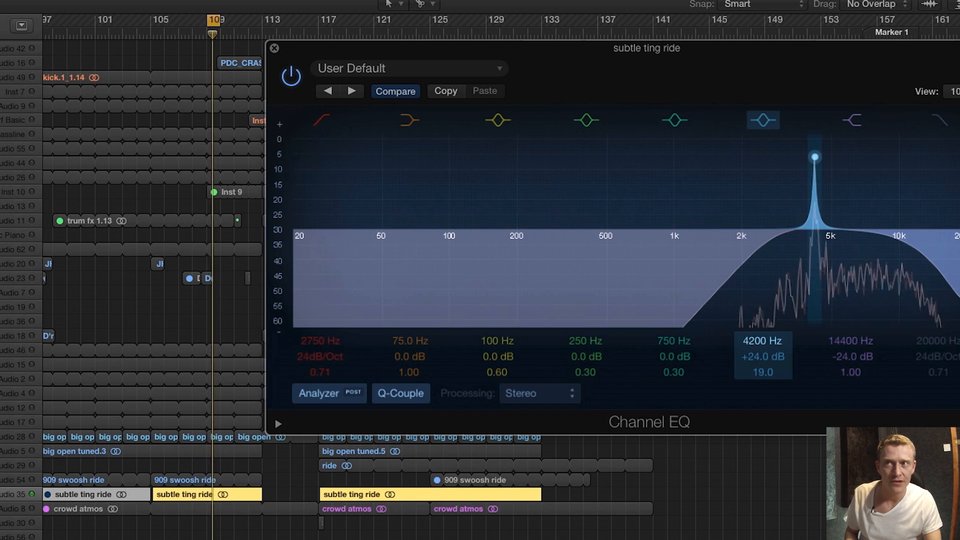
Task: Click the loop icon on kick.1_1.14 region
Action: click(94, 78)
